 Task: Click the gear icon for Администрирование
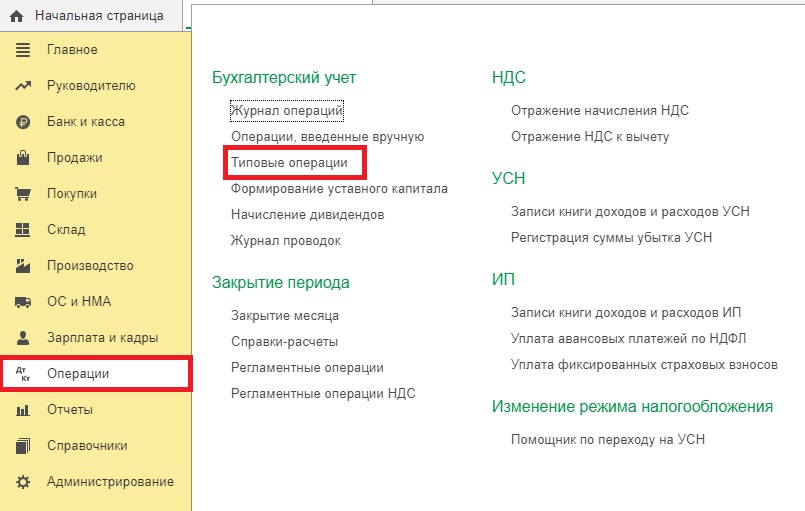(x=23, y=482)
